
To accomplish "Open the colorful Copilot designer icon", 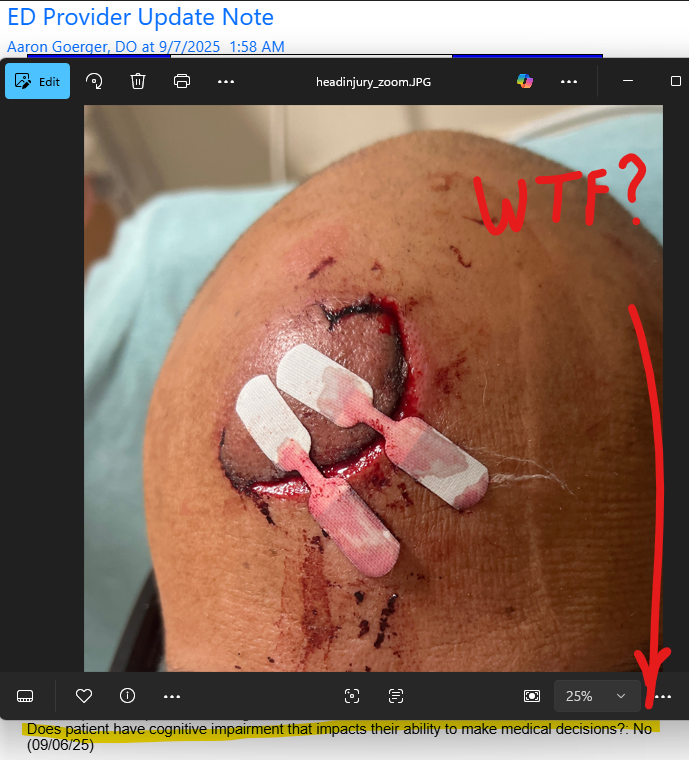I will pos(525,81).
